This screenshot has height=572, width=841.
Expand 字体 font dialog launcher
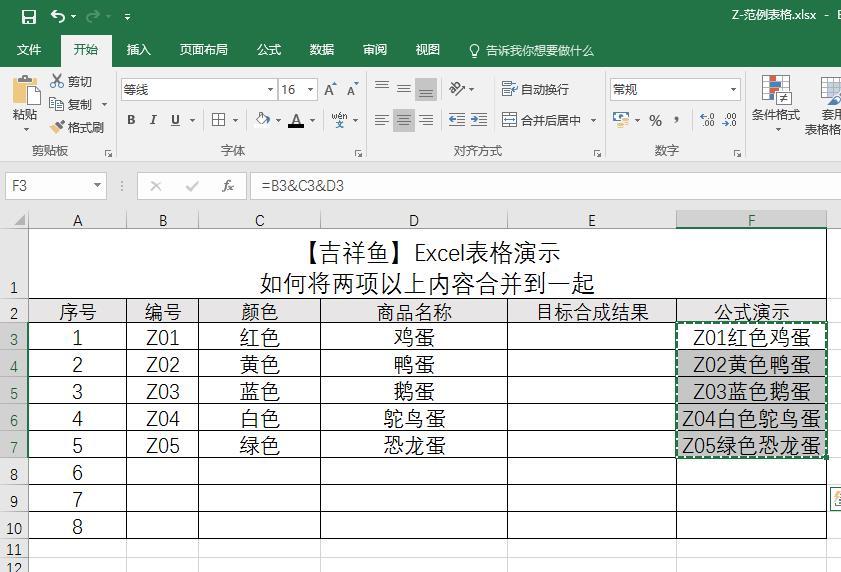coord(358,154)
